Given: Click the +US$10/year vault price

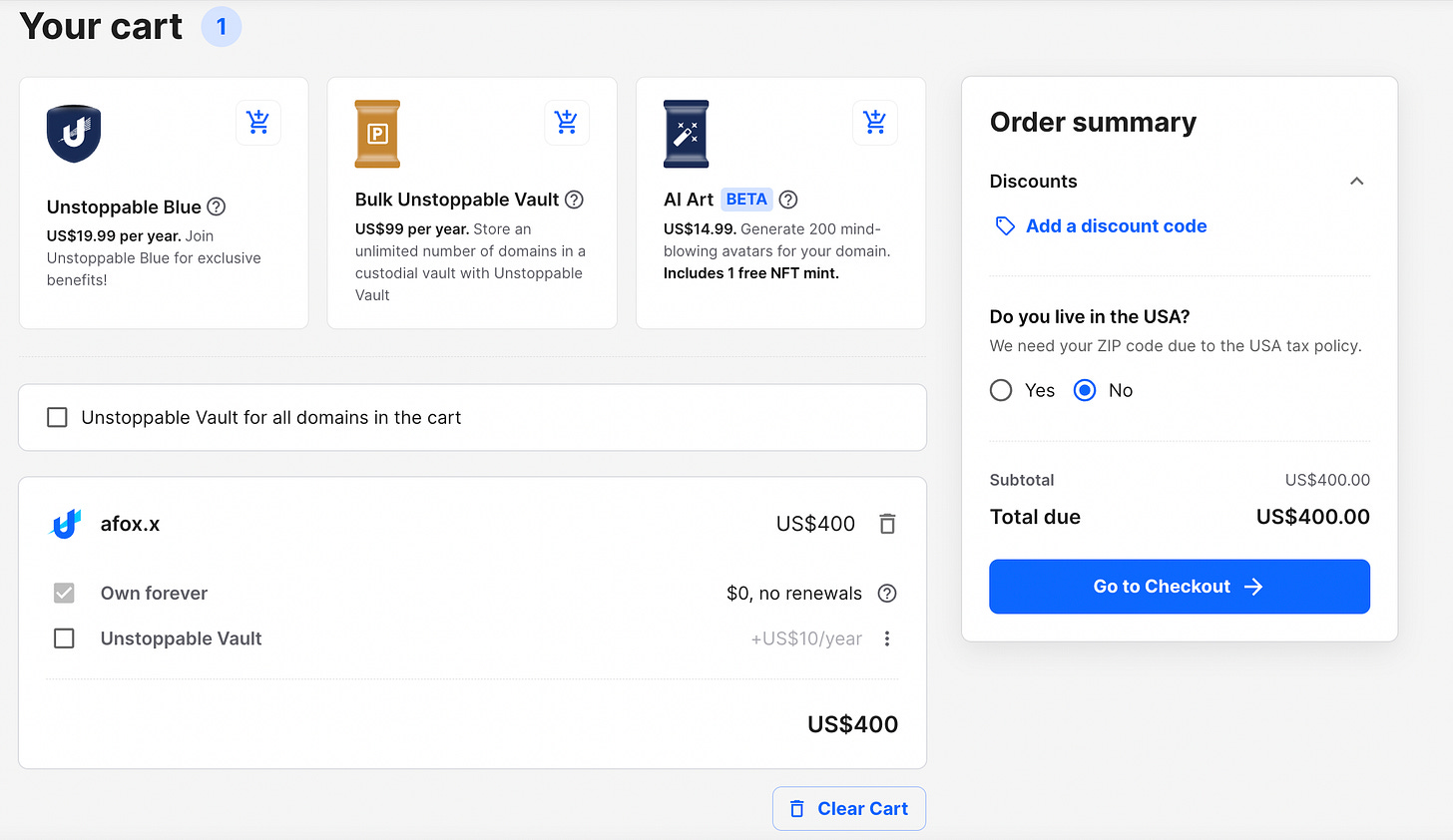Looking at the screenshot, I should click(806, 638).
